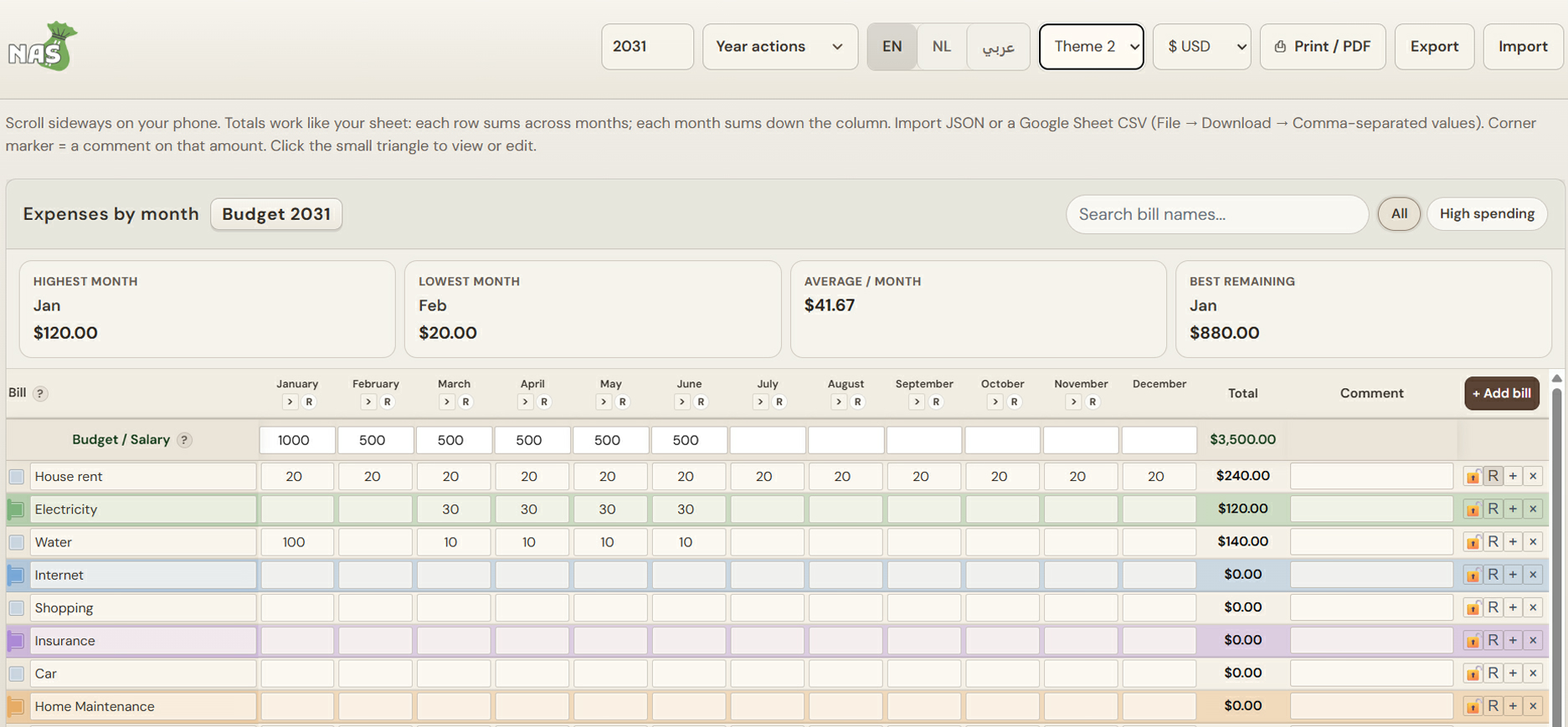Click the R button in Car row
1568x727 pixels.
(1493, 673)
